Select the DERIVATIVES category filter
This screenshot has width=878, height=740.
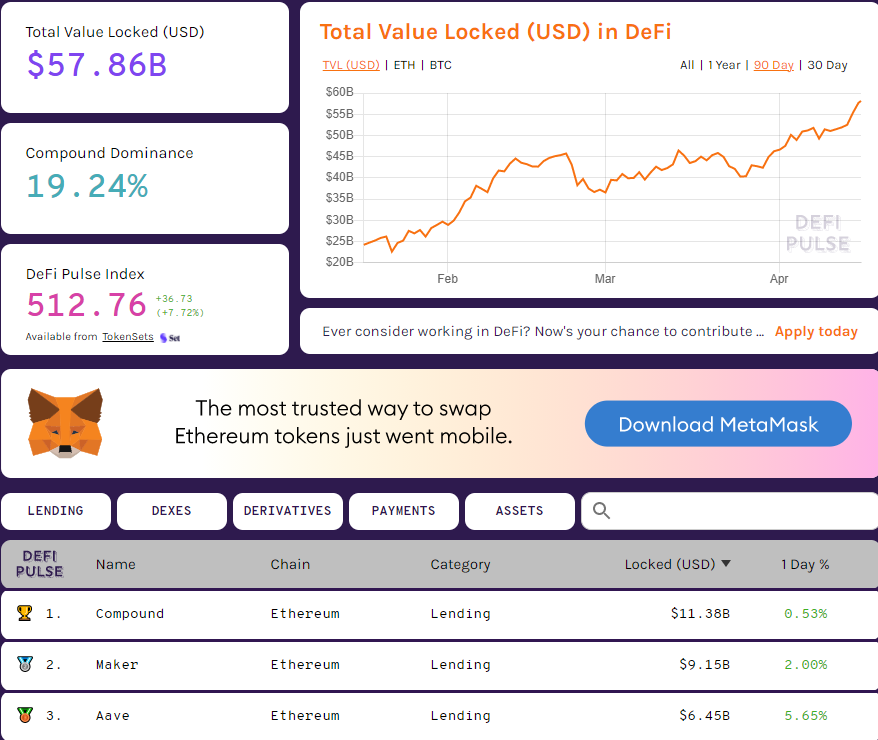(287, 511)
